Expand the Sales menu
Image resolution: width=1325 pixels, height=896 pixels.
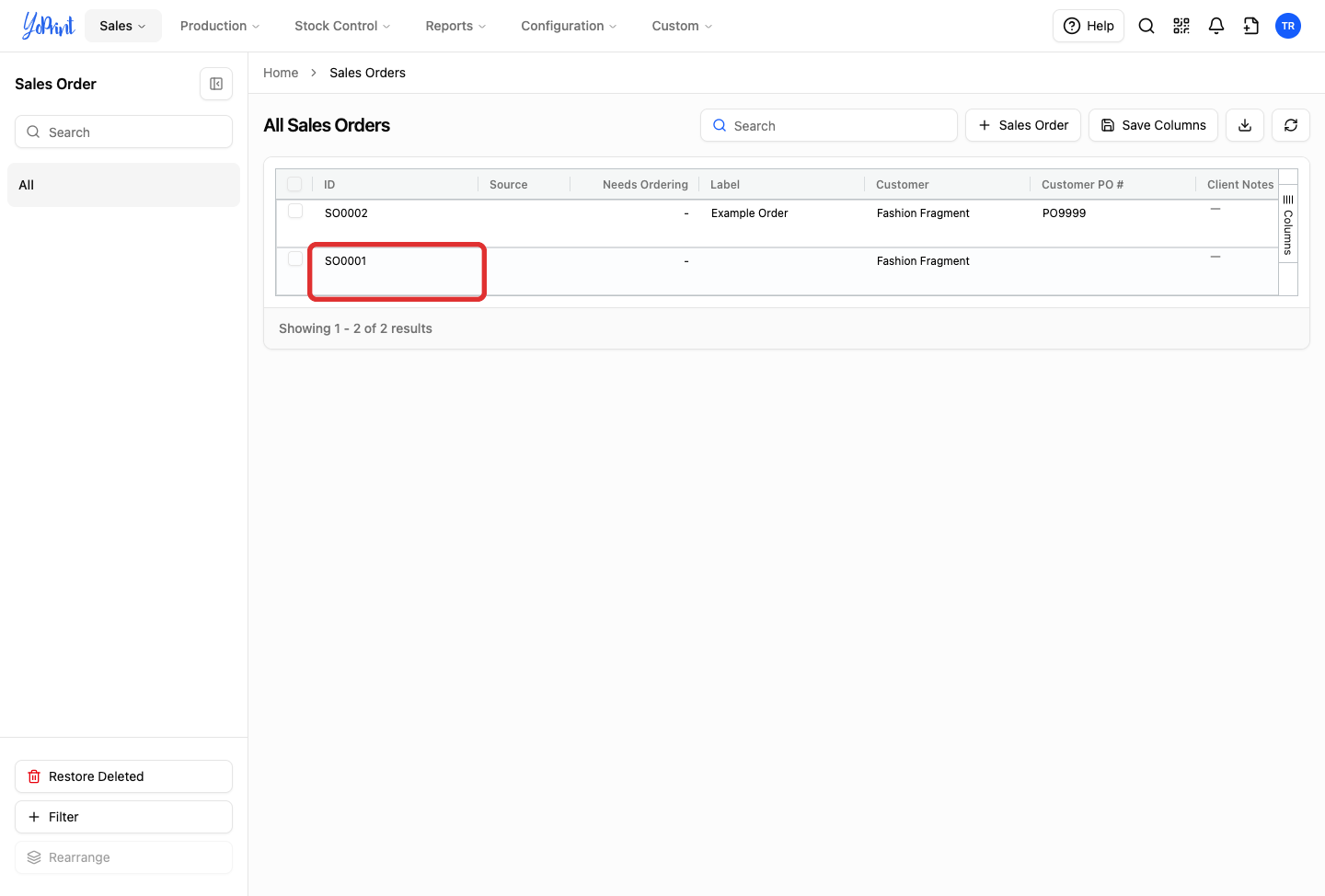tap(123, 26)
